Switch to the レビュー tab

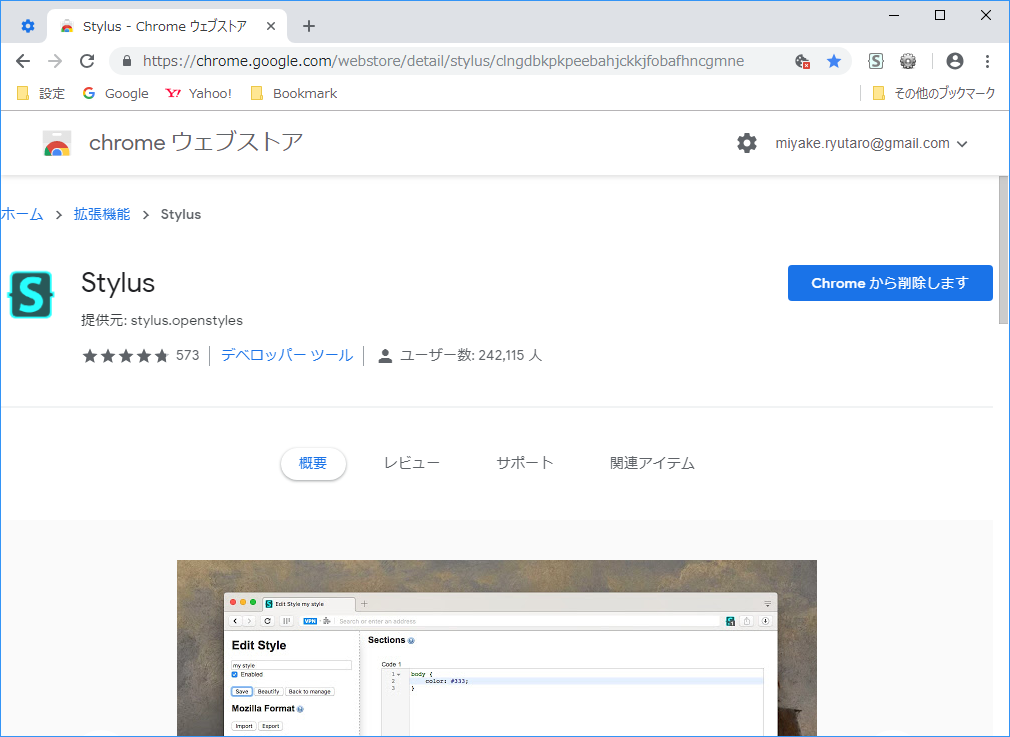point(411,463)
